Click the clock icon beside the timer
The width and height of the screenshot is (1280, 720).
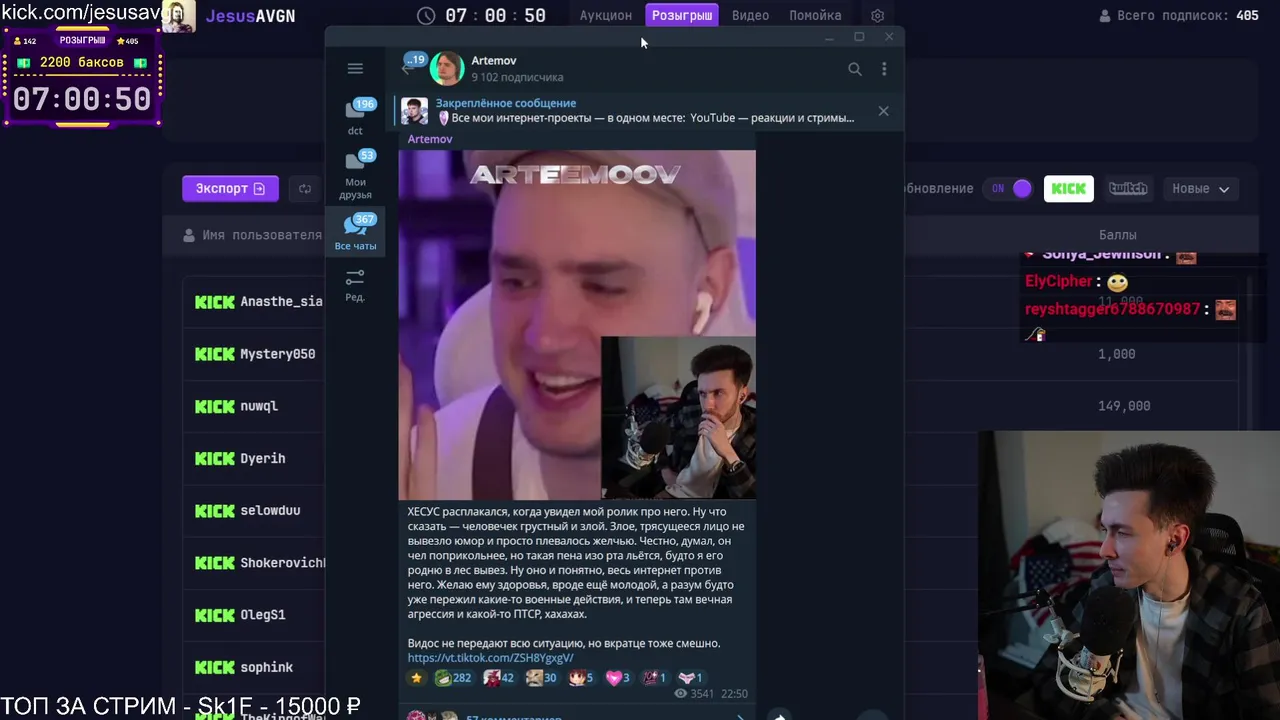(x=426, y=16)
